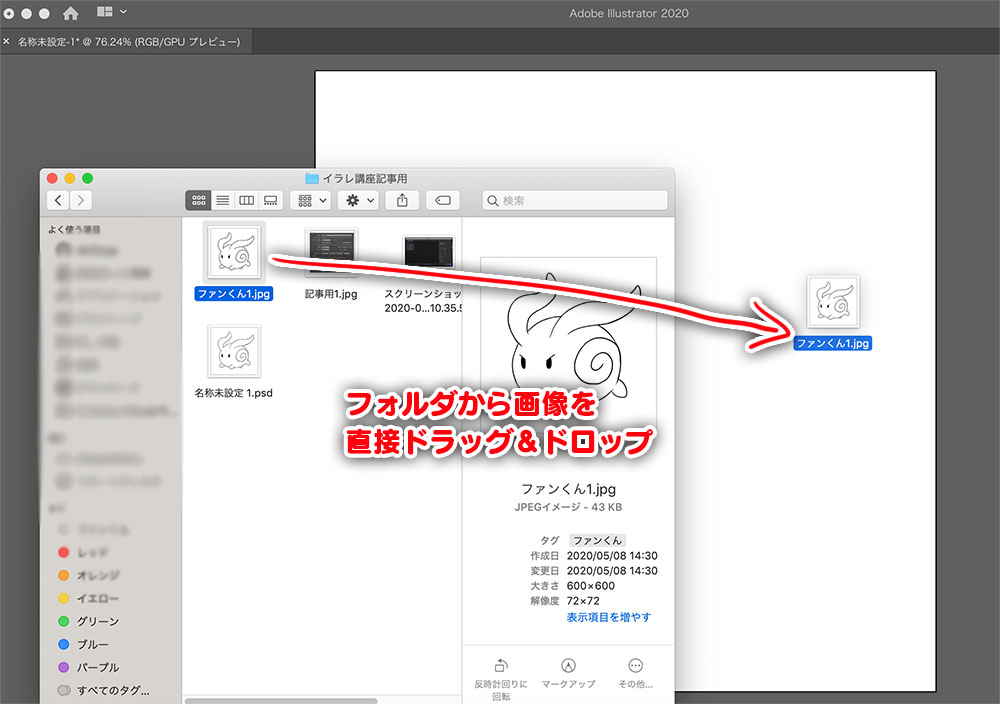Click the 表示項目を増やす link
Screen dimensions: 1000x704
pyautogui.click(x=608, y=617)
